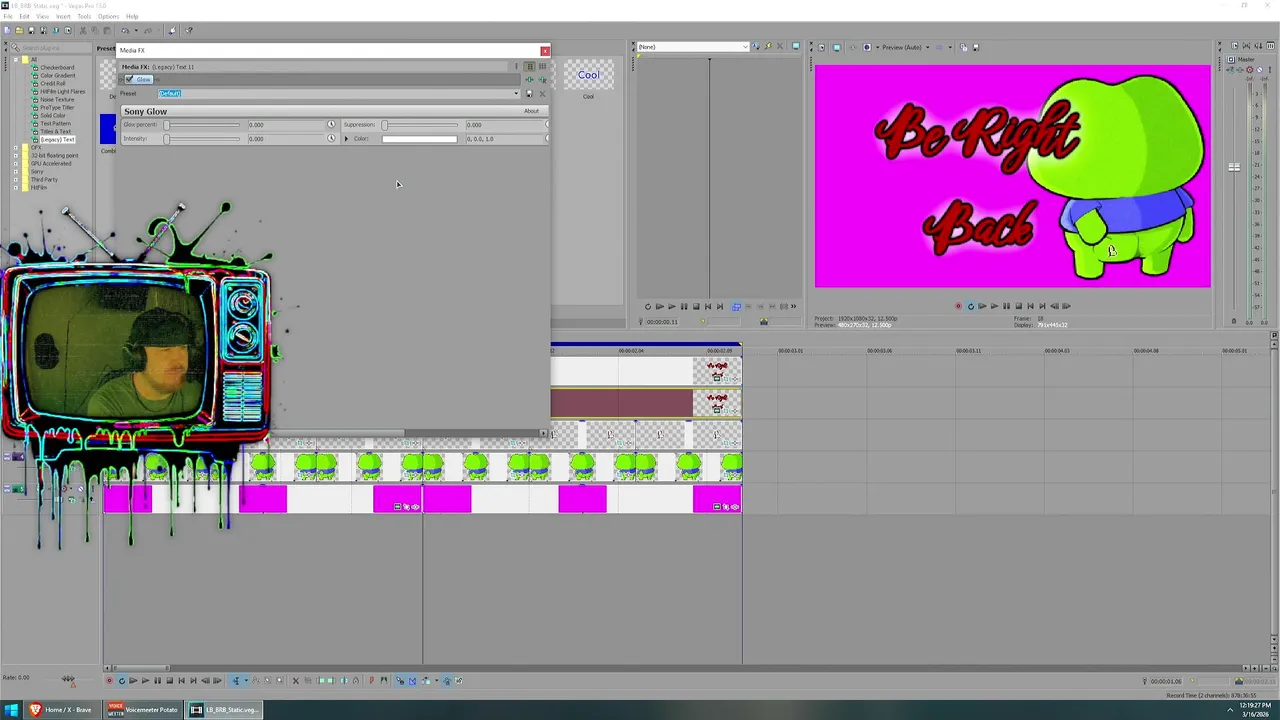The image size is (1280, 720).
Task: Click the Glow percent slider handle
Action: (x=166, y=124)
